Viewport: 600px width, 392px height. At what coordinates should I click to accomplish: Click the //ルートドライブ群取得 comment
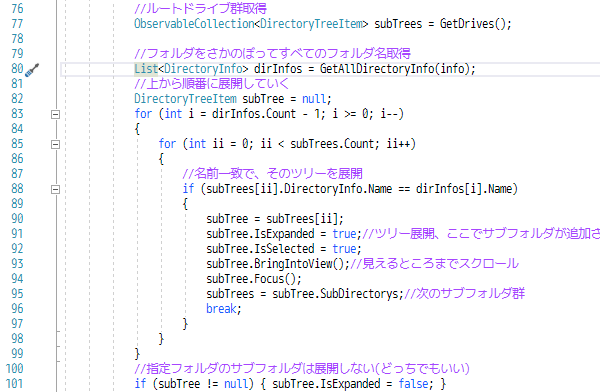coord(200,8)
